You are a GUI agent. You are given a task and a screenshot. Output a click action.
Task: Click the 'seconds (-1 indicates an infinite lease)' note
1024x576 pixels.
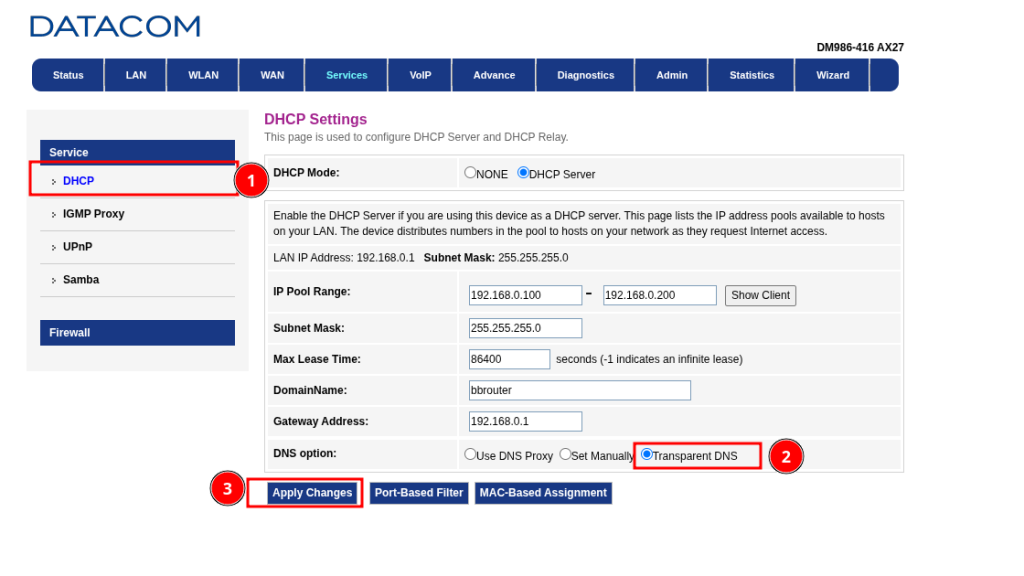click(x=649, y=359)
